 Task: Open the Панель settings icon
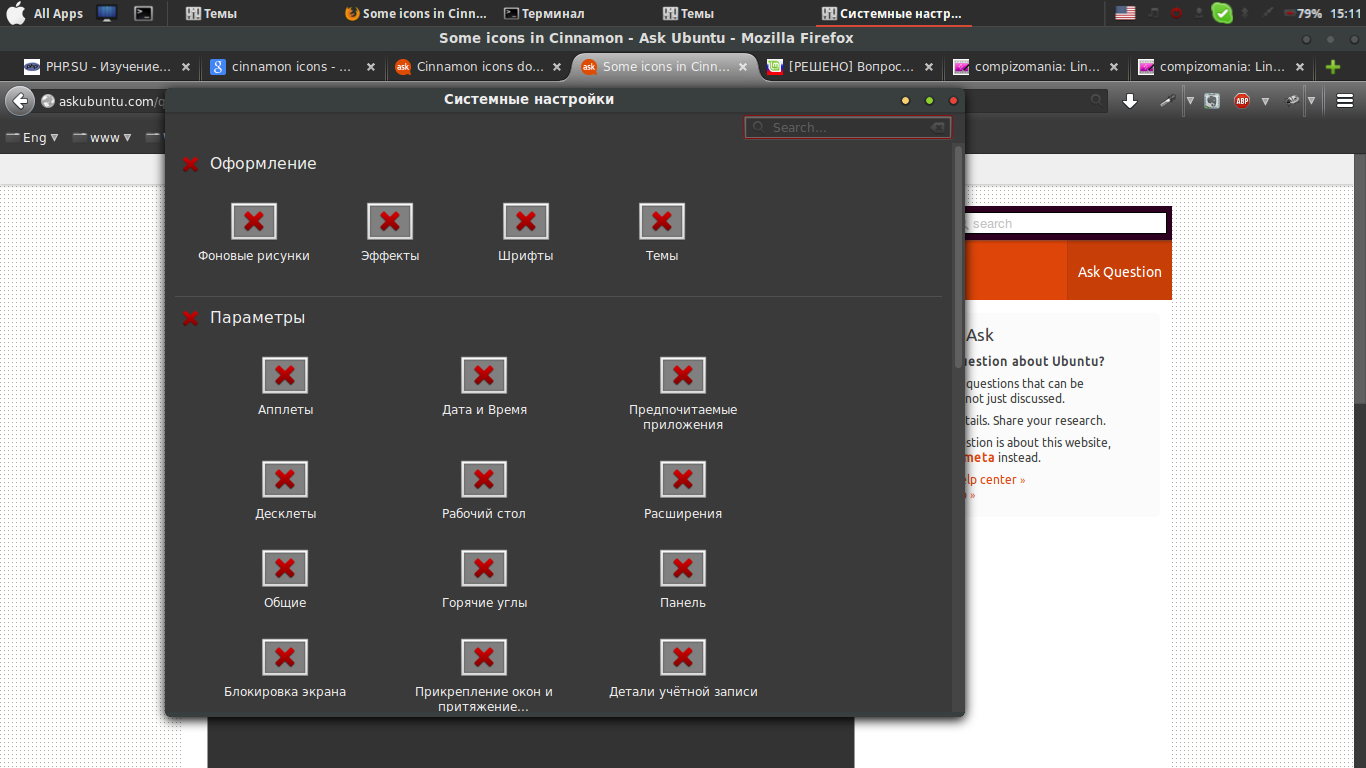(683, 569)
